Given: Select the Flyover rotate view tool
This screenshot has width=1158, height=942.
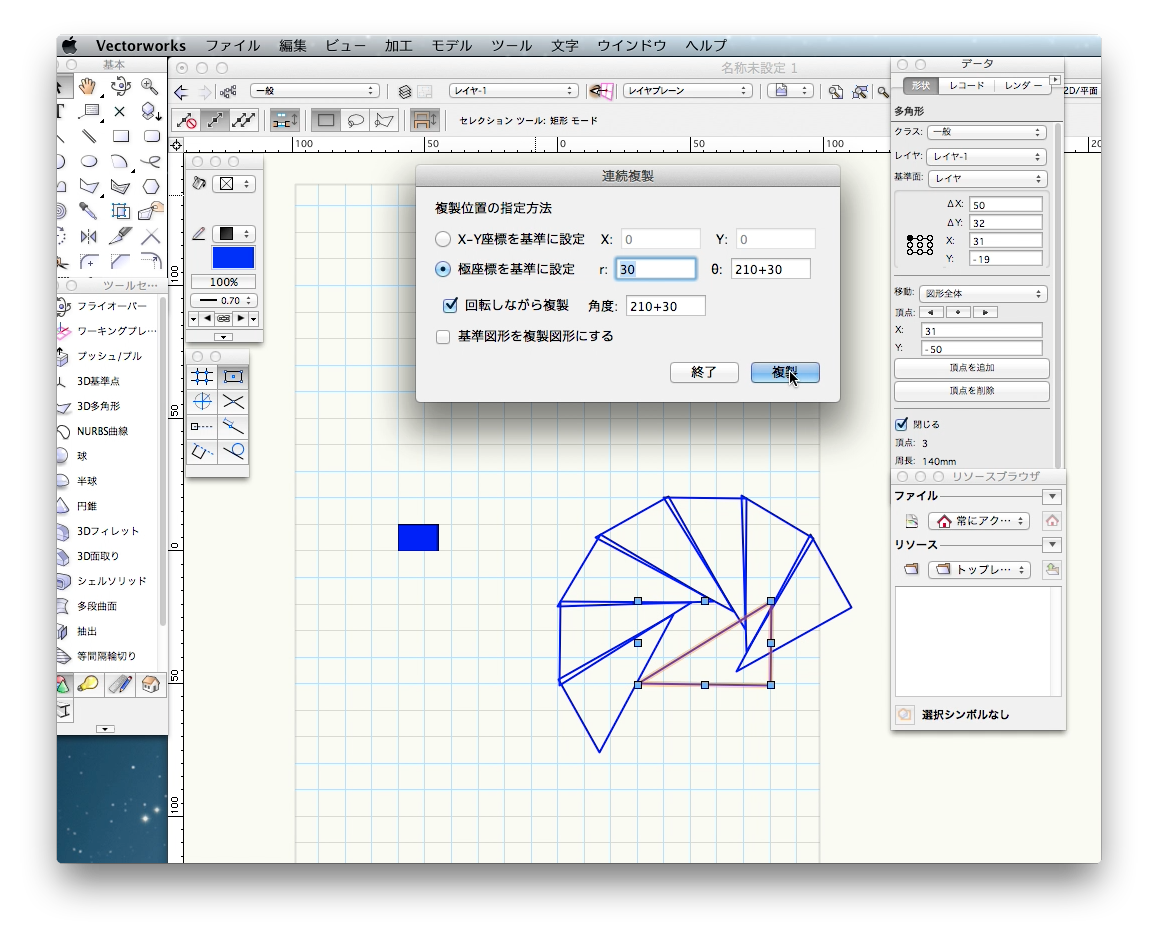Looking at the screenshot, I should tap(120, 86).
